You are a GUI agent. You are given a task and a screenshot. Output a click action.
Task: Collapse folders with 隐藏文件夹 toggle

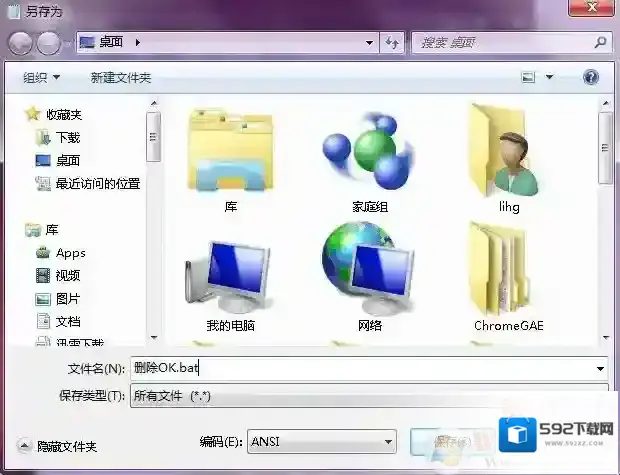click(x=58, y=446)
